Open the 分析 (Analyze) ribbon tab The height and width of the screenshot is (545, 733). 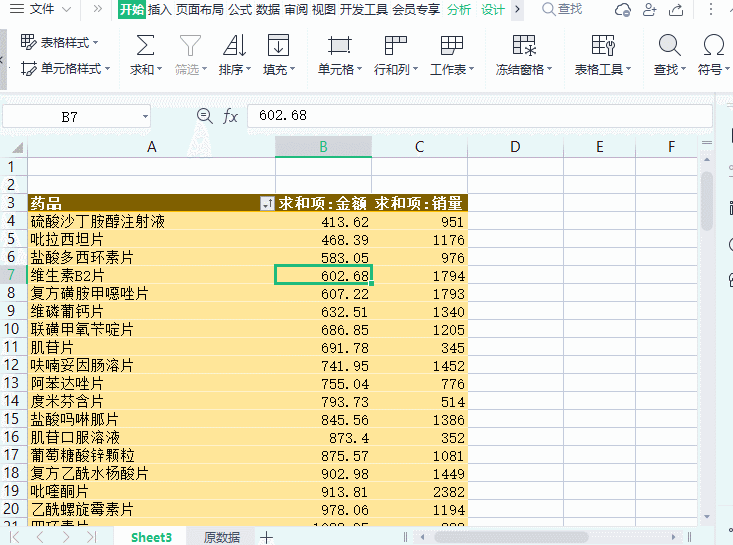[x=459, y=9]
